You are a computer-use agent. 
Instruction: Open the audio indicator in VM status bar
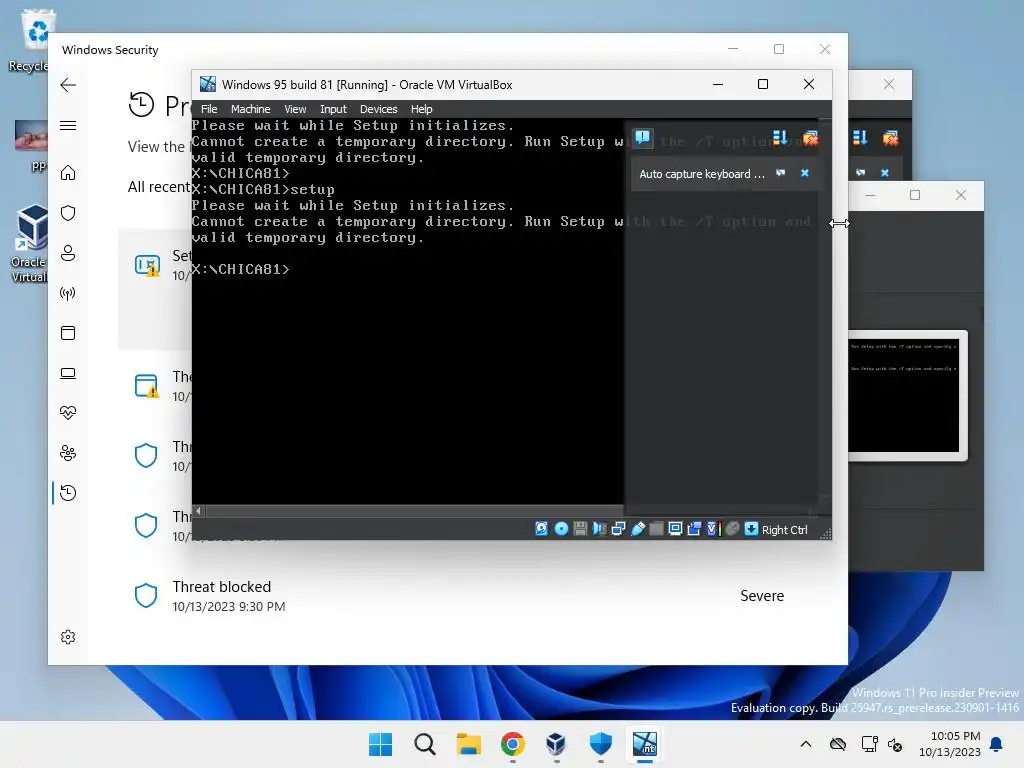600,529
